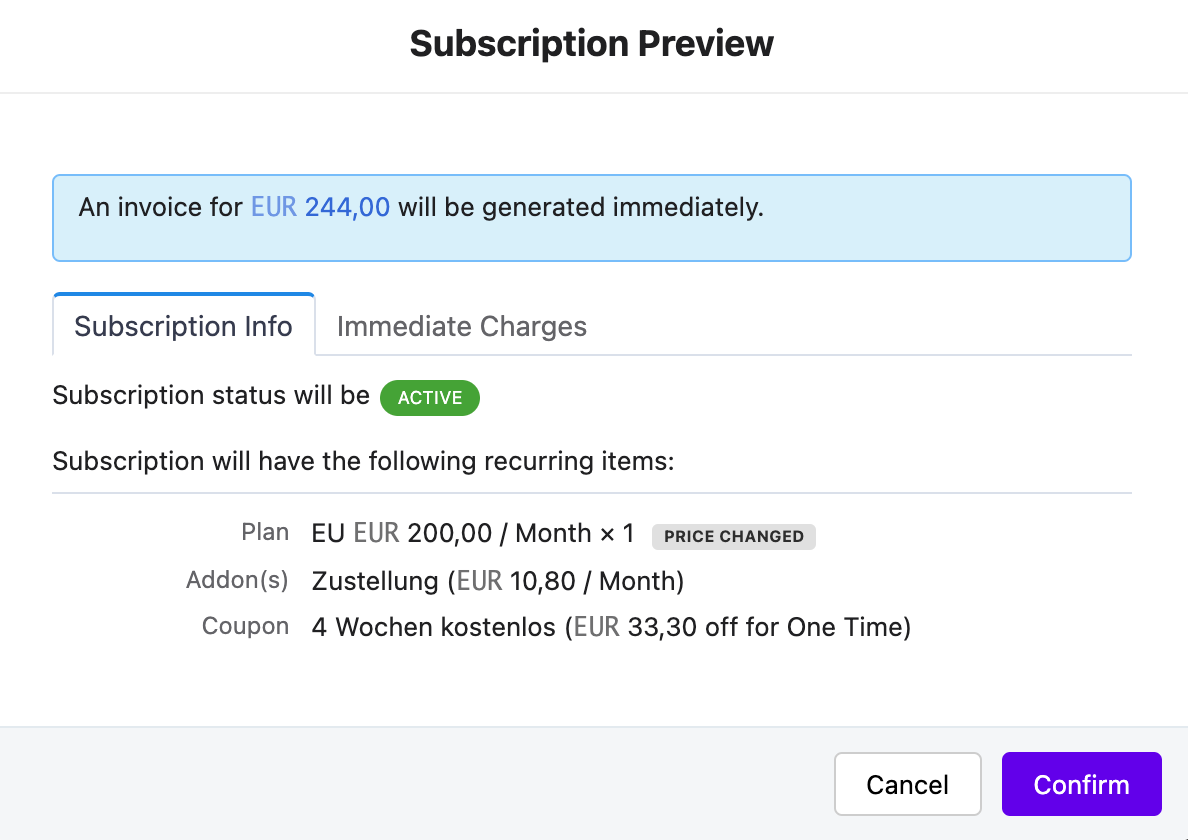Click the Zustellung addon entry
This screenshot has height=840, width=1188.
click(x=498, y=581)
